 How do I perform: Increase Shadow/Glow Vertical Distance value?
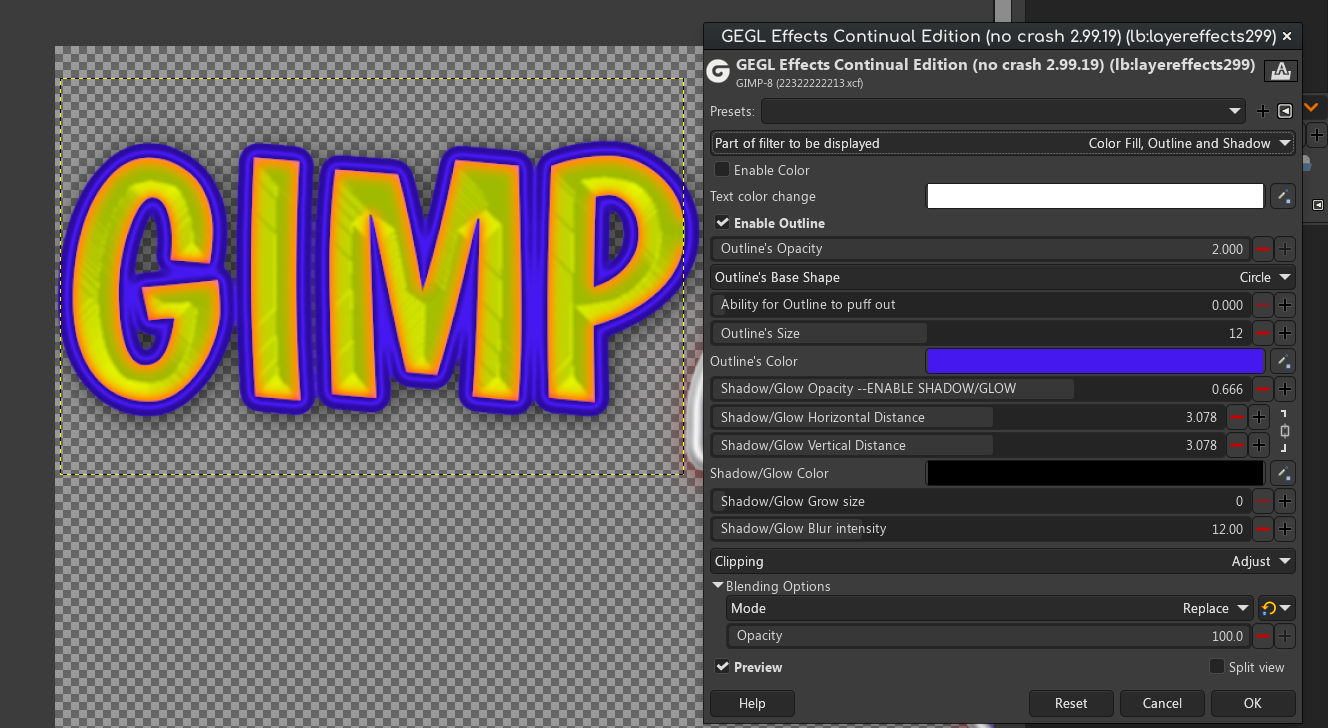[1259, 445]
